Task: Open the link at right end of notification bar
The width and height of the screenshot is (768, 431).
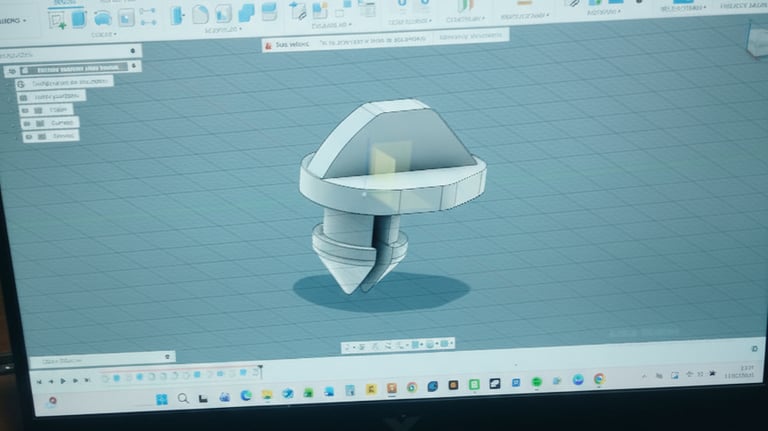Action: pyautogui.click(x=470, y=36)
